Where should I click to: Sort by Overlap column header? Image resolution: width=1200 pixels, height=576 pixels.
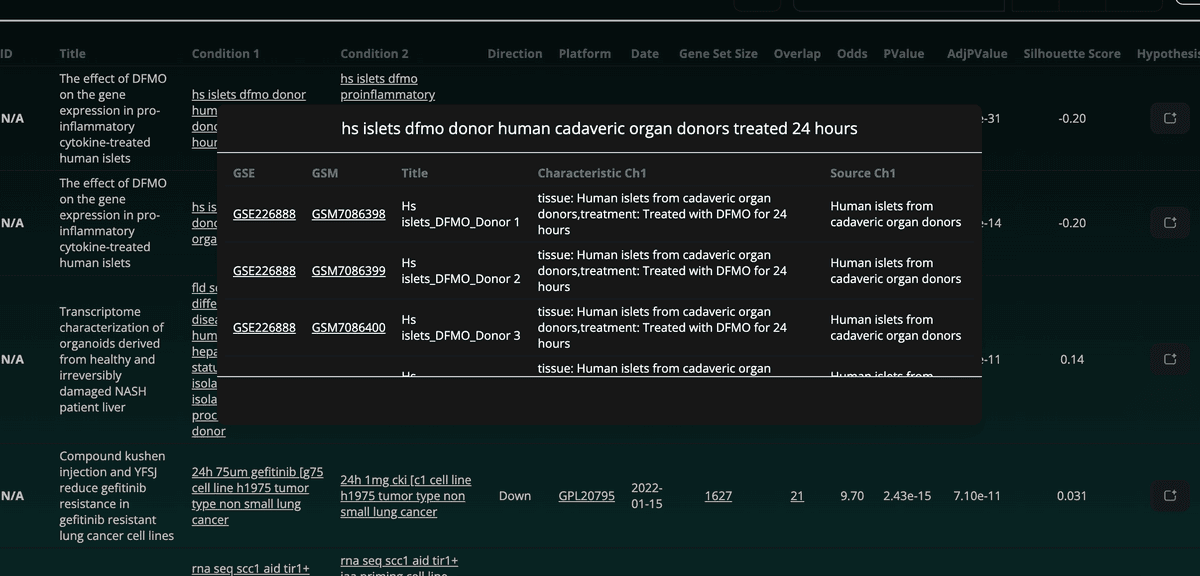click(797, 54)
